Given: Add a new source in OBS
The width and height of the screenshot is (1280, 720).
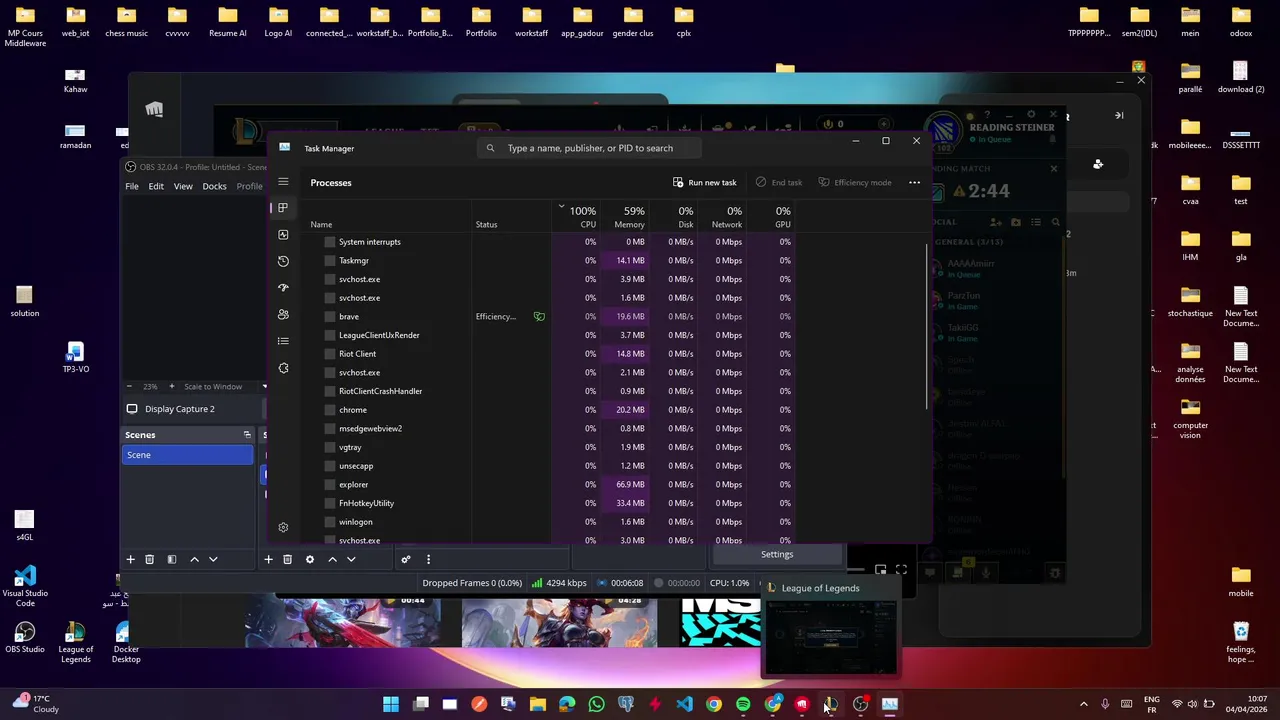Looking at the screenshot, I should coord(268,559).
